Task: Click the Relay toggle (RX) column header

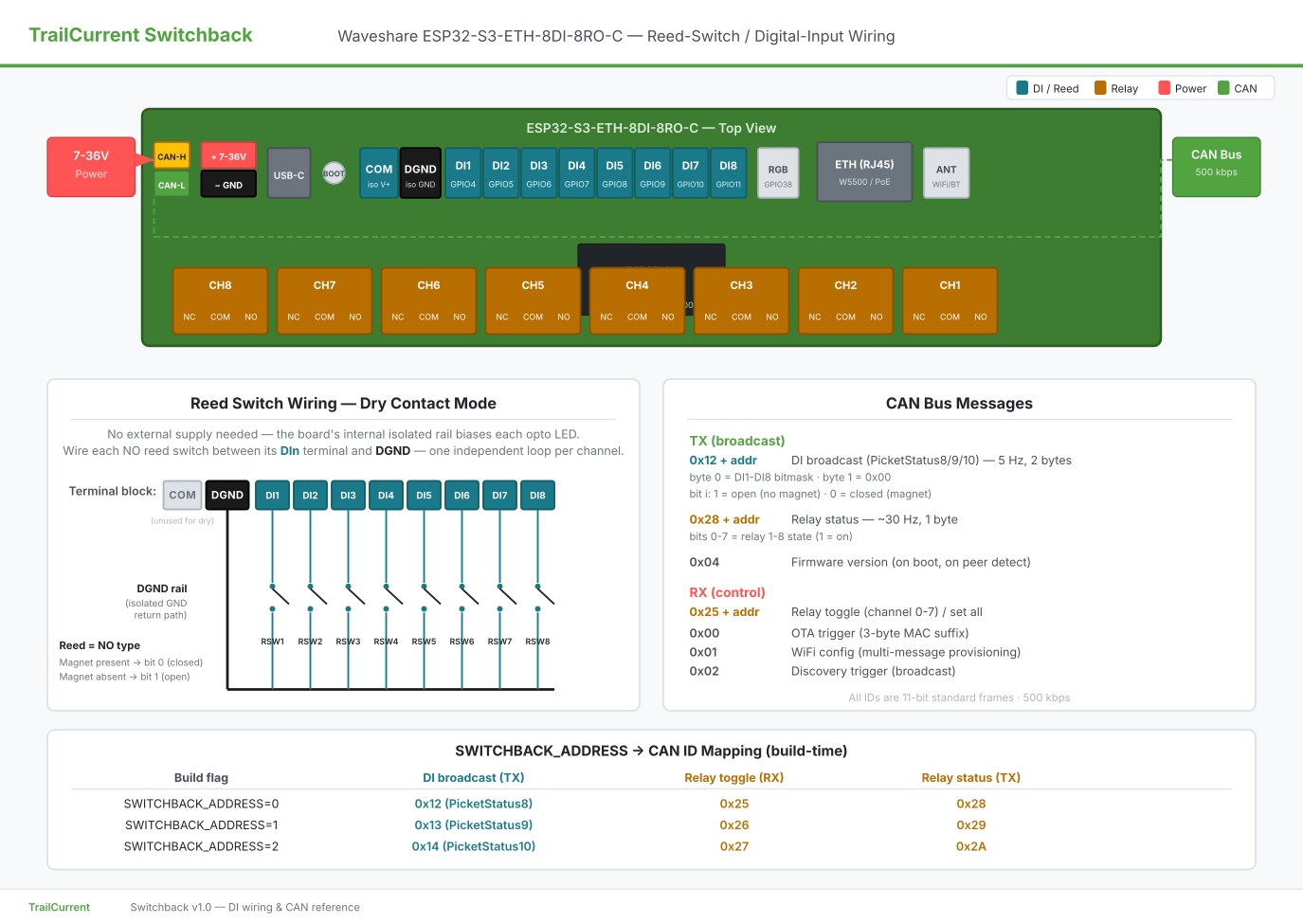Action: point(734,778)
